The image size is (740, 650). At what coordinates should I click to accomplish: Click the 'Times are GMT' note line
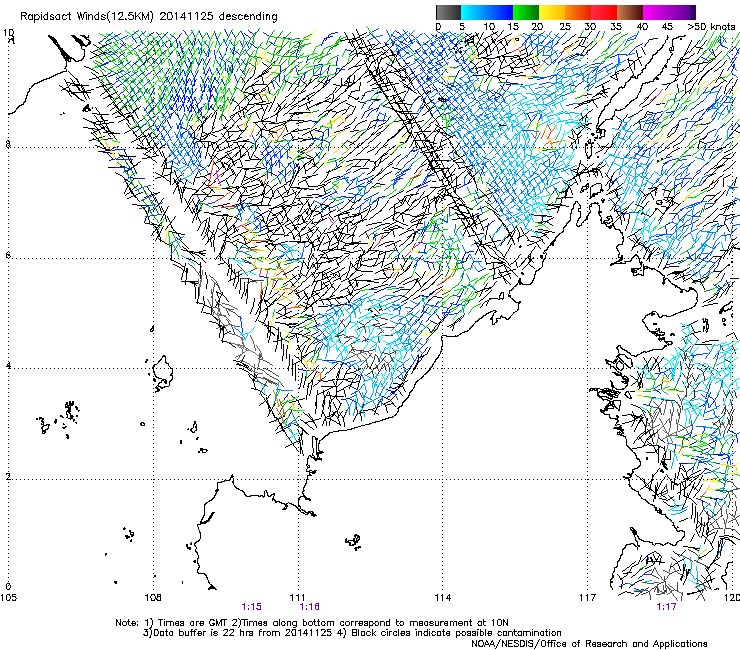click(x=312, y=623)
